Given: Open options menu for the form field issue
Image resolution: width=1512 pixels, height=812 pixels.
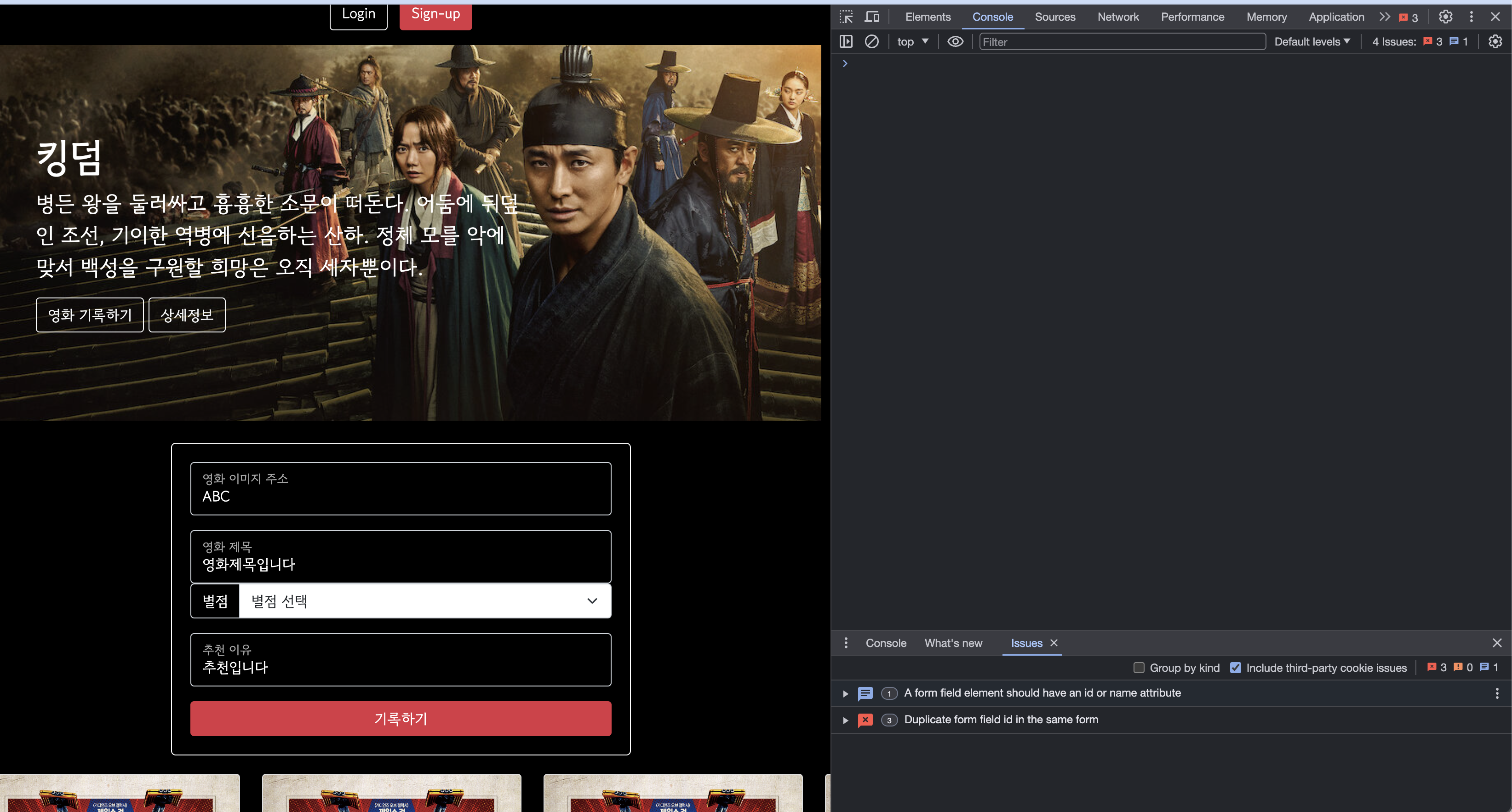Looking at the screenshot, I should pyautogui.click(x=1497, y=693).
